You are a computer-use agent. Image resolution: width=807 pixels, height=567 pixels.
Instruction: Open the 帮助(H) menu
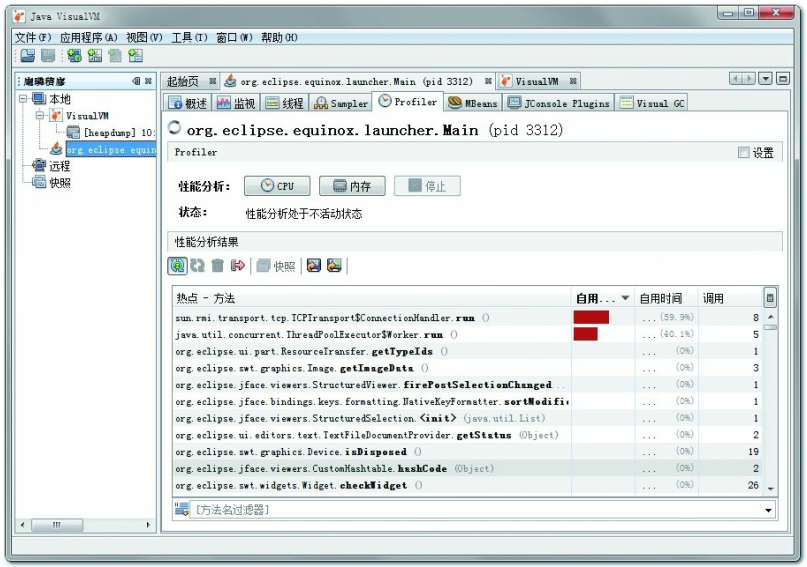click(279, 38)
